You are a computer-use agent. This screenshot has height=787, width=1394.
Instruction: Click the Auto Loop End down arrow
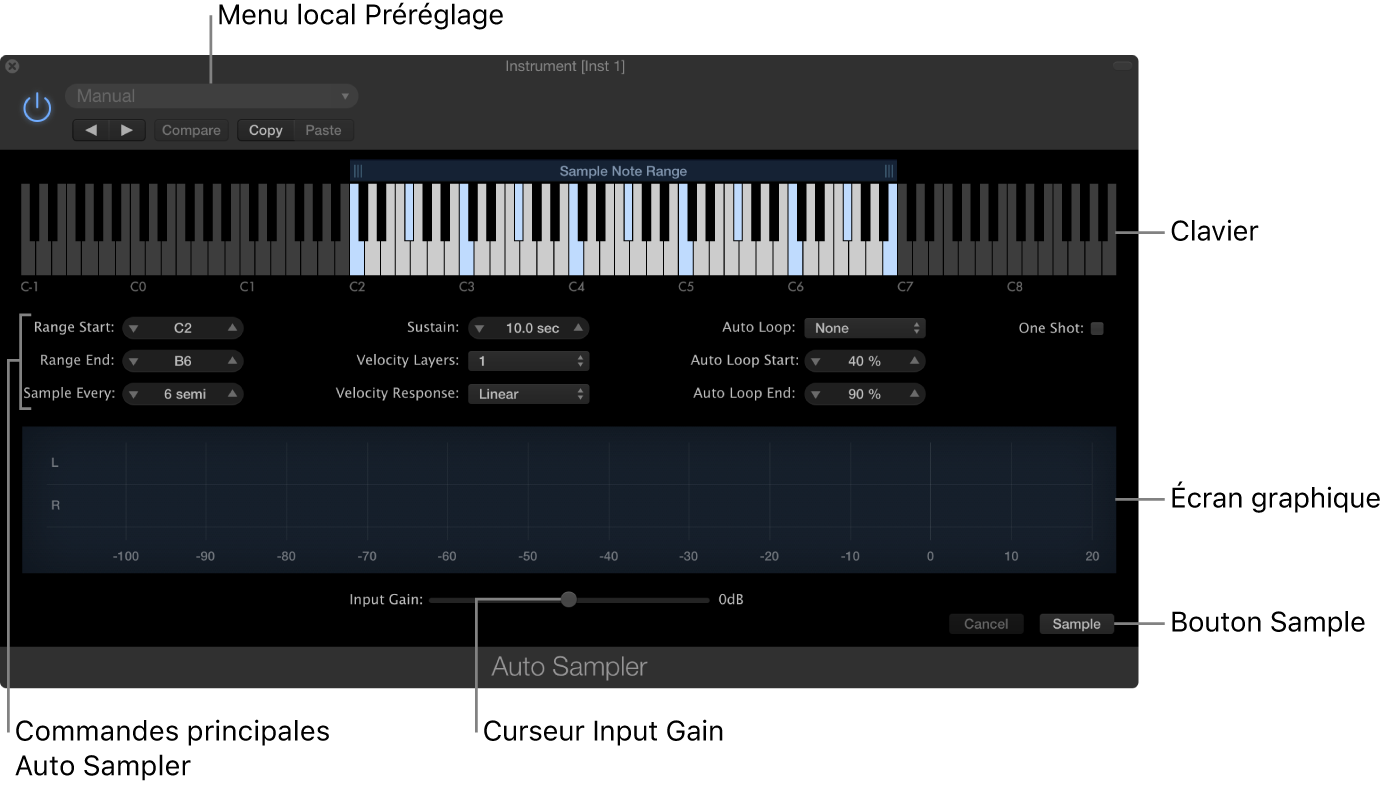click(x=818, y=393)
